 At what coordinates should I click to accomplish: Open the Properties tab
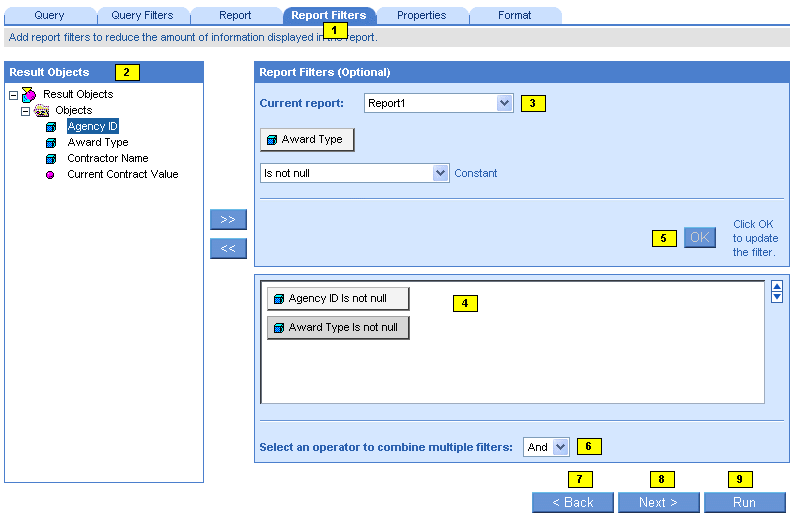click(421, 15)
